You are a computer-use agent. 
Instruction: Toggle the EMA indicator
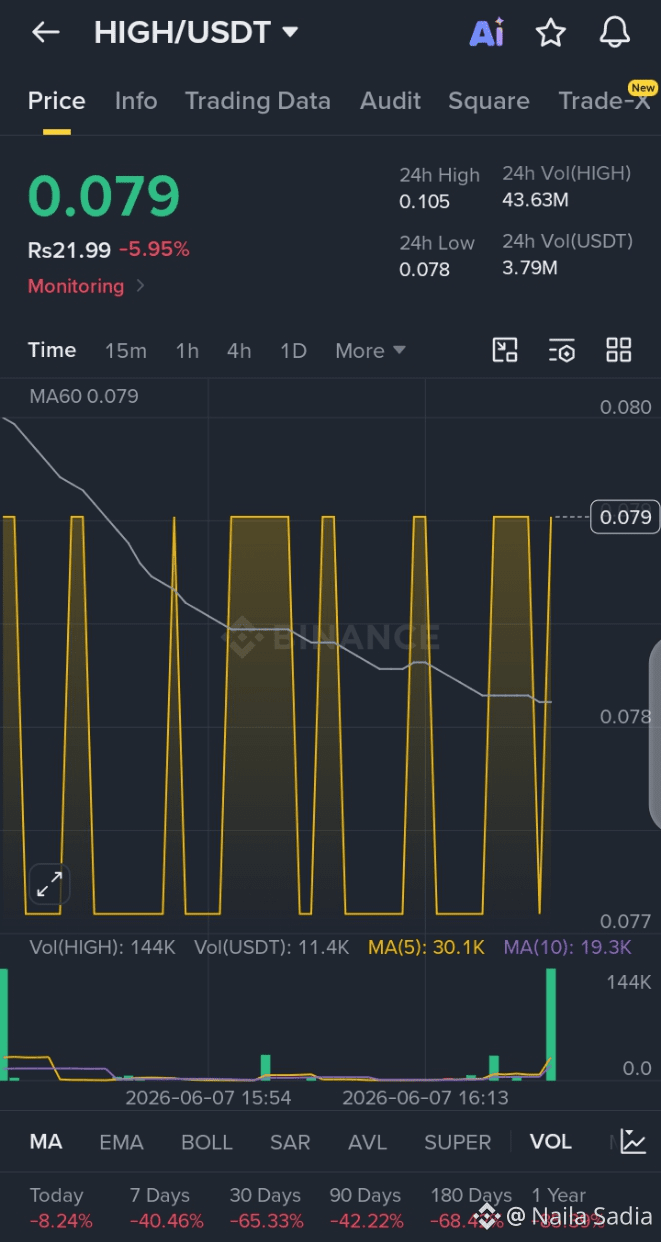pos(121,1142)
